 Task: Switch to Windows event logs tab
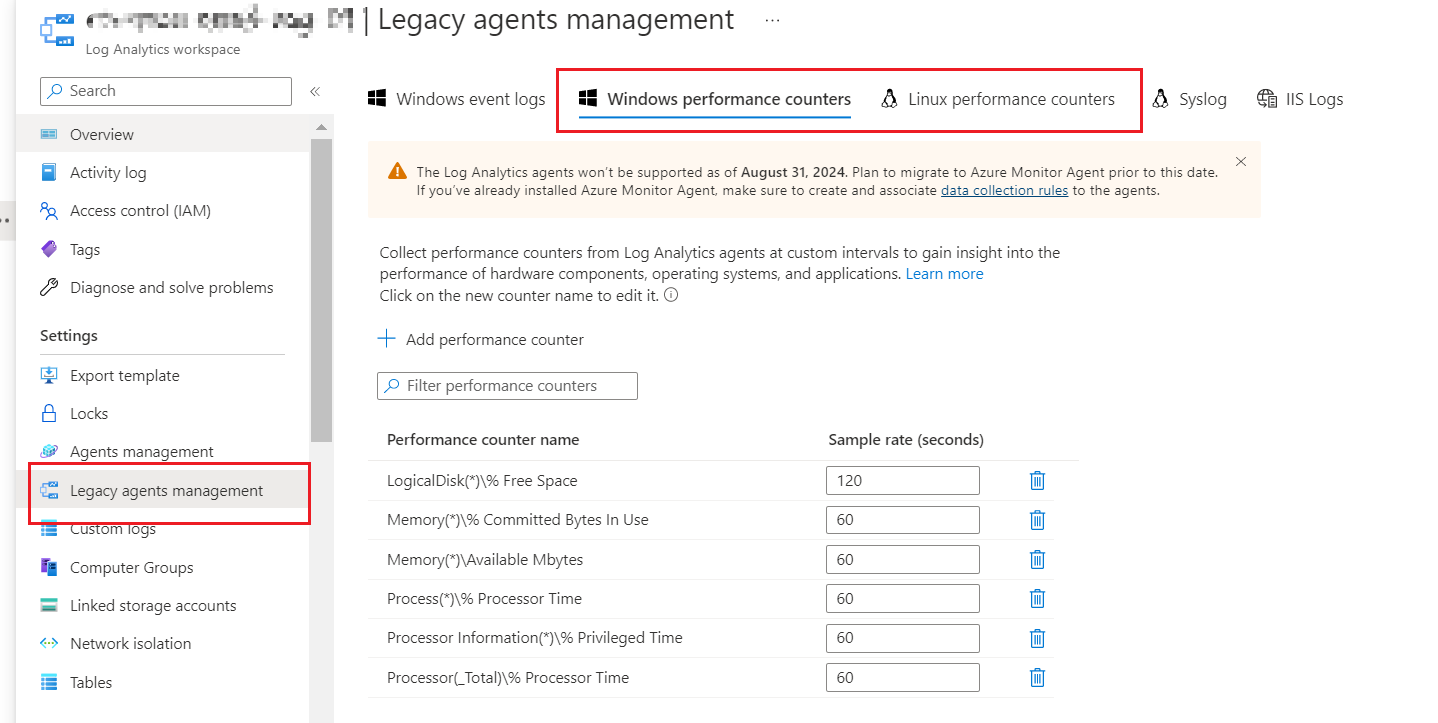pyautogui.click(x=457, y=99)
